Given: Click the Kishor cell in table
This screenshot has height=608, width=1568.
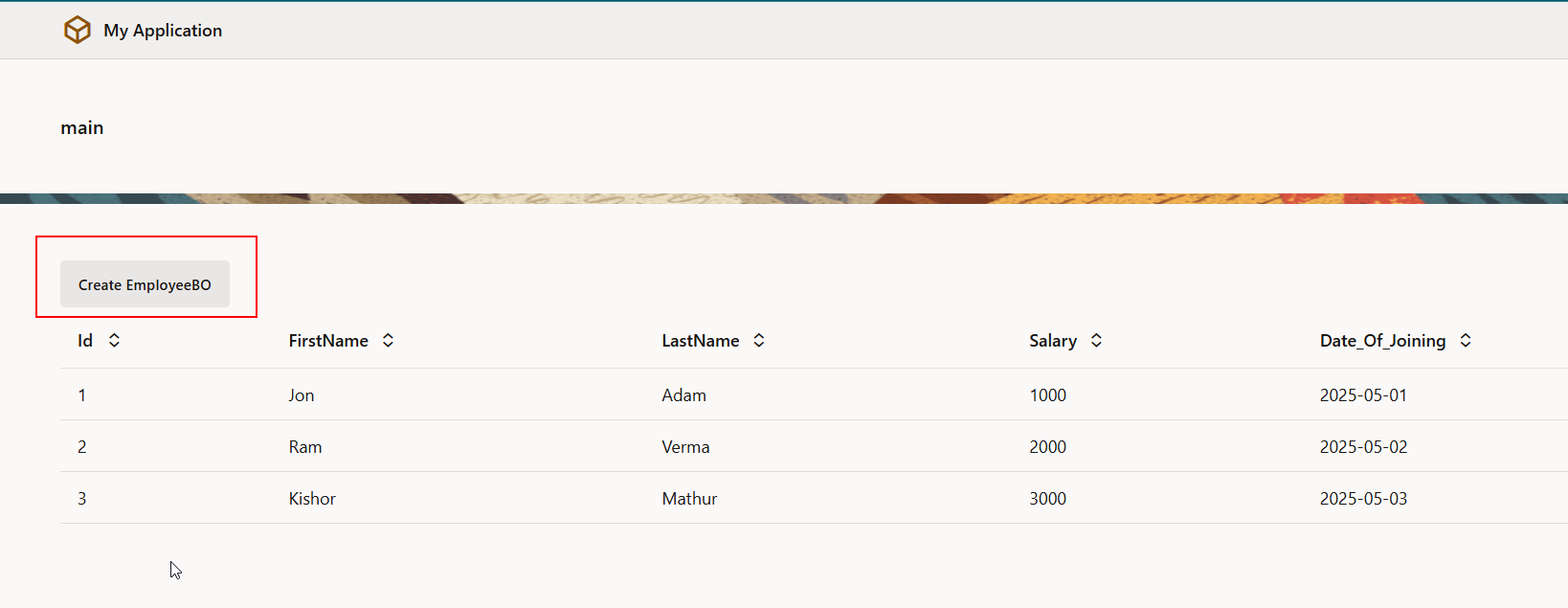Looking at the screenshot, I should pyautogui.click(x=312, y=499).
